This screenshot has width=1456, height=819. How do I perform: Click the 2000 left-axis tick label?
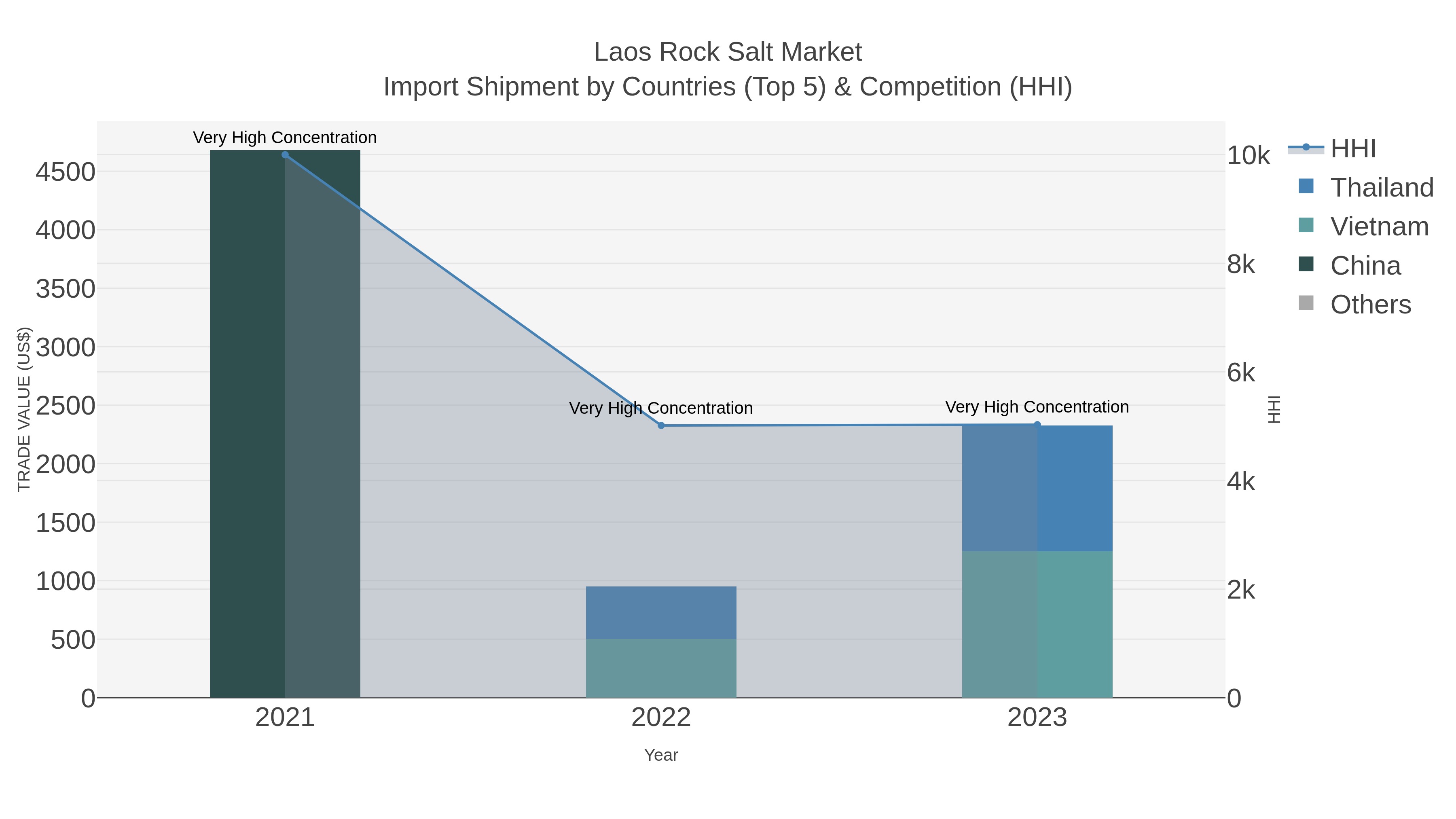click(66, 465)
